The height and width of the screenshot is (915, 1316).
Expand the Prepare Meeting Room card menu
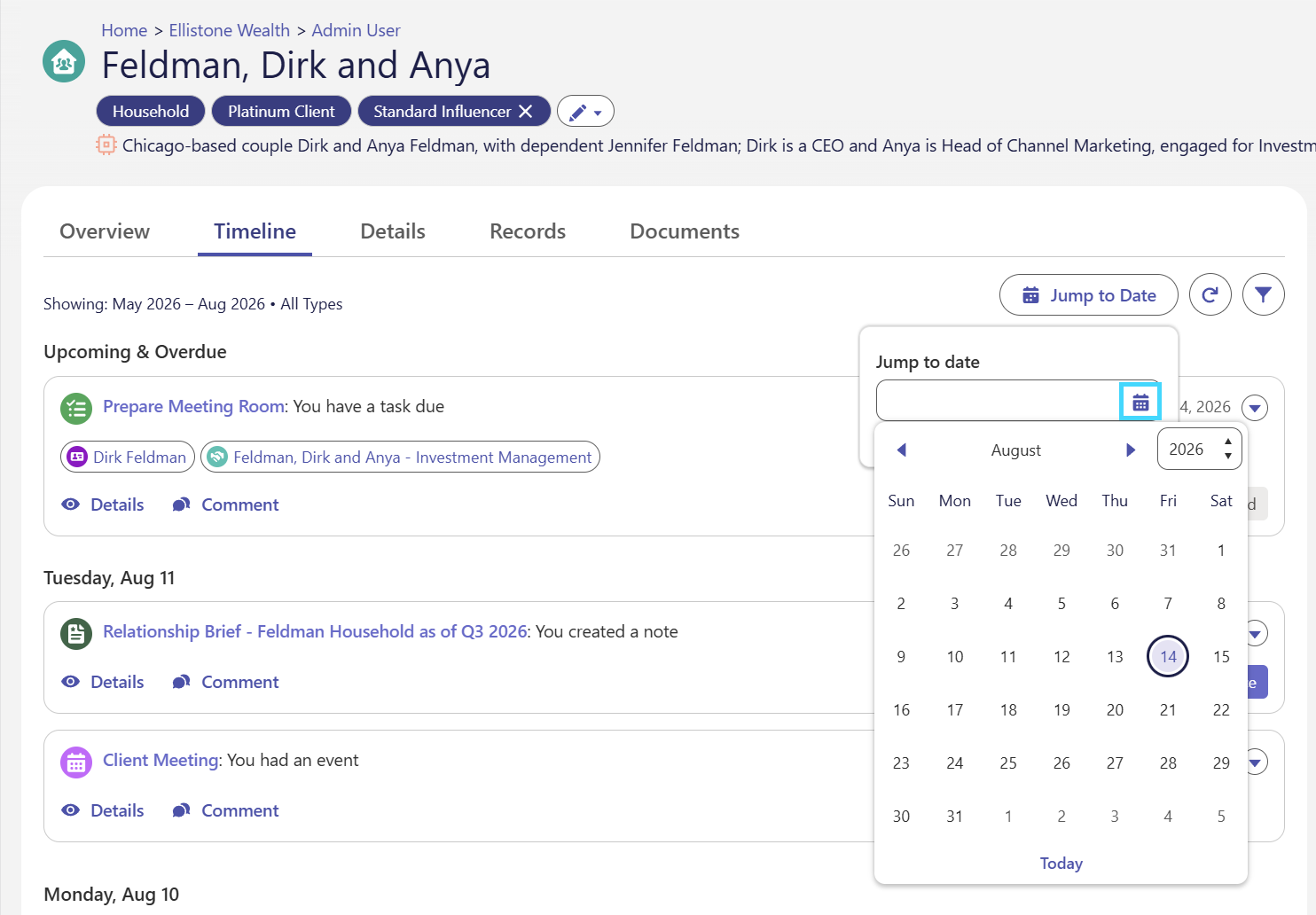coord(1255,408)
